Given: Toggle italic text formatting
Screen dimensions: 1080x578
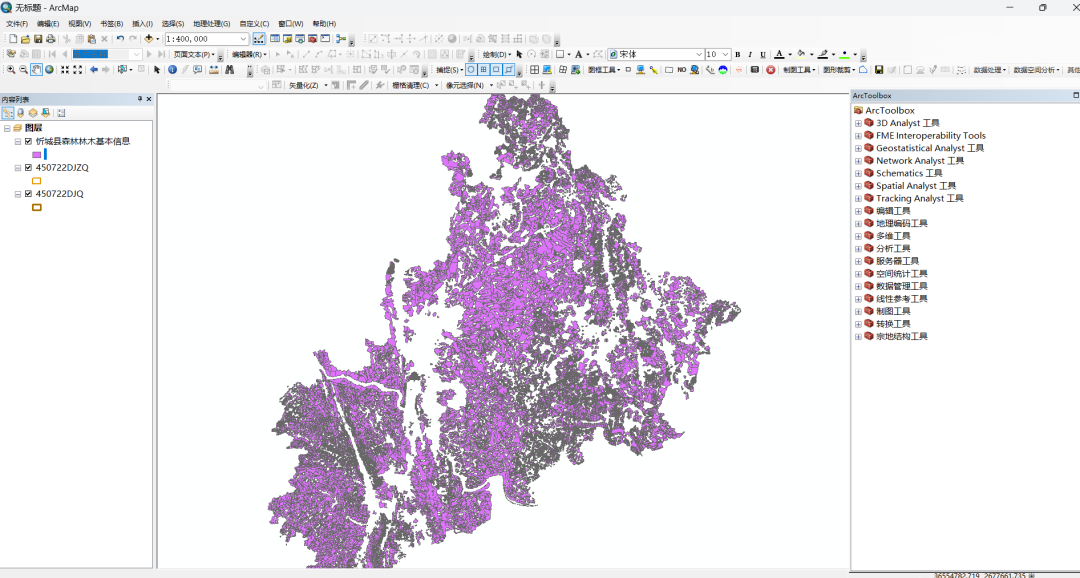Looking at the screenshot, I should coord(750,54).
